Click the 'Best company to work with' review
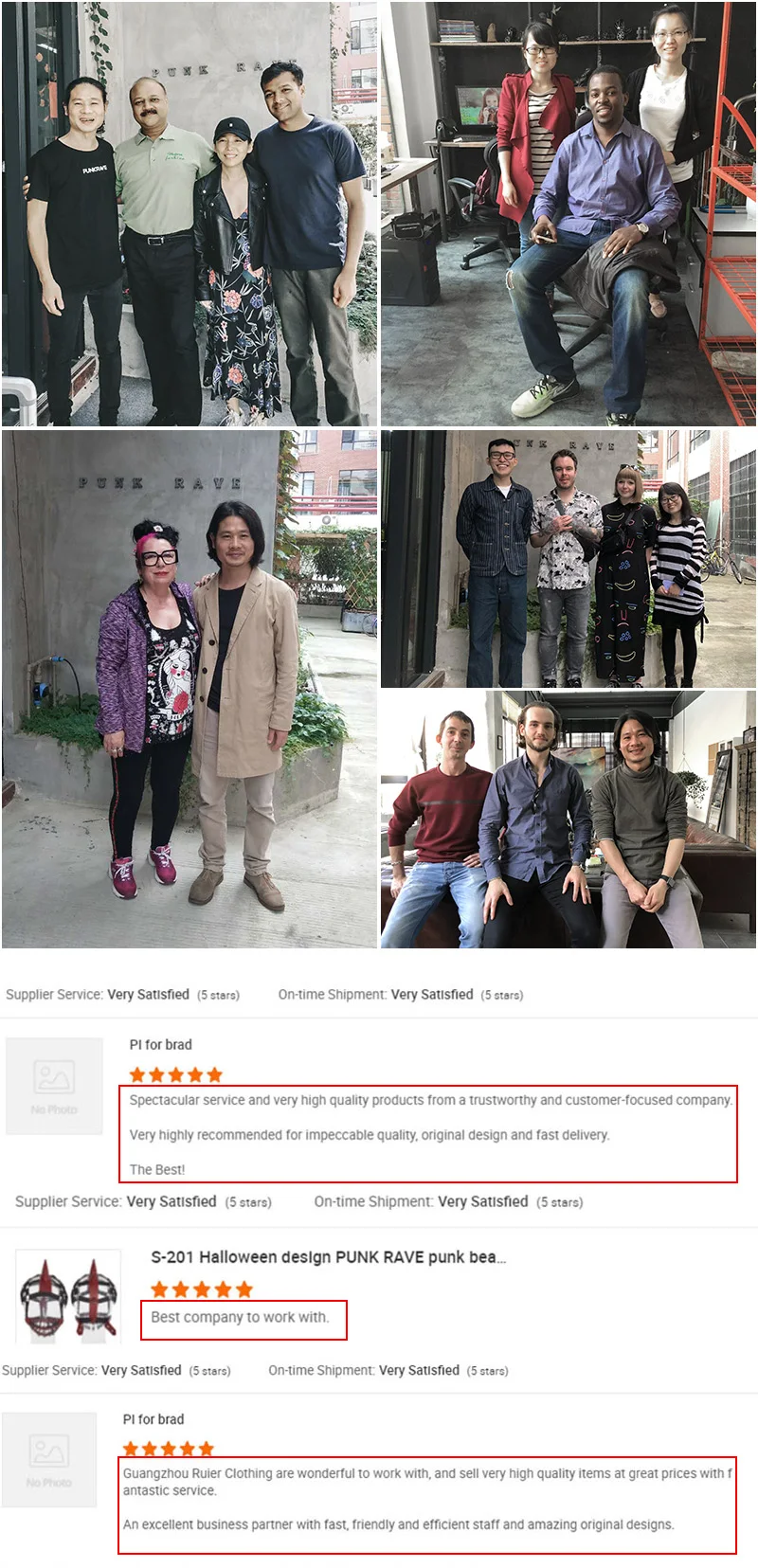The width and height of the screenshot is (758, 1568). click(x=240, y=1317)
